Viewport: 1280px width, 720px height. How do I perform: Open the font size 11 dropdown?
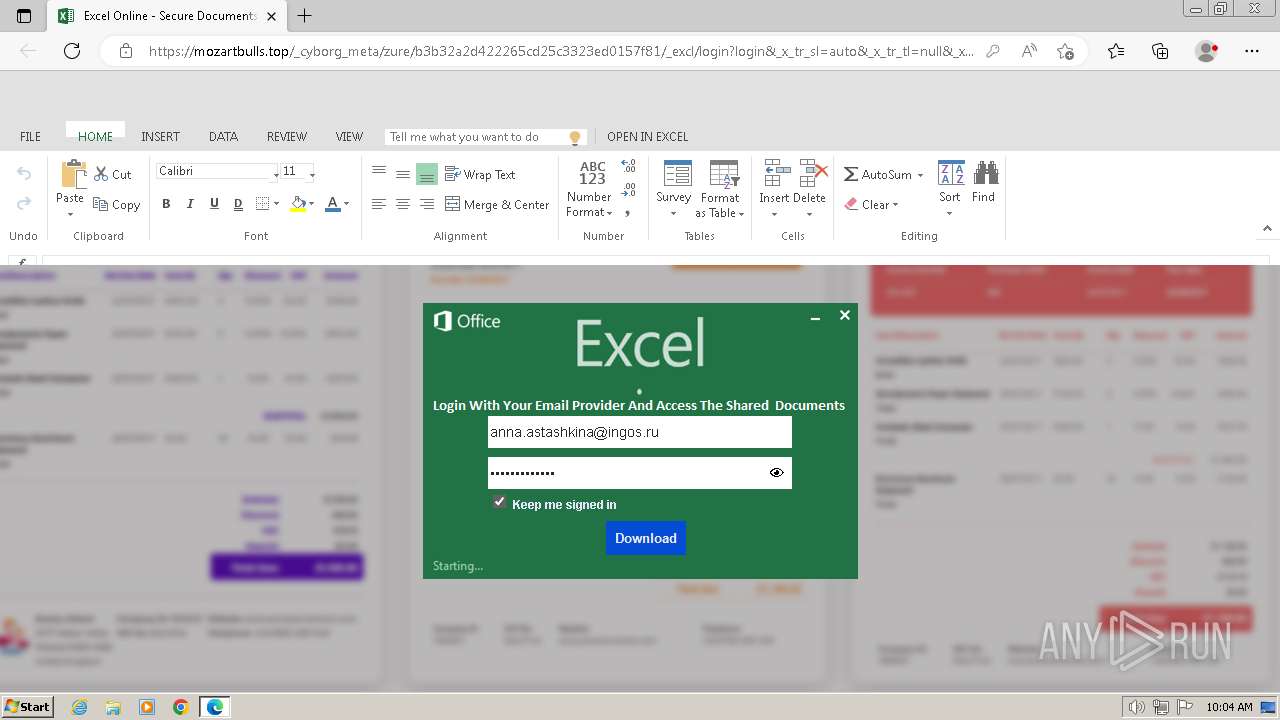[312, 174]
